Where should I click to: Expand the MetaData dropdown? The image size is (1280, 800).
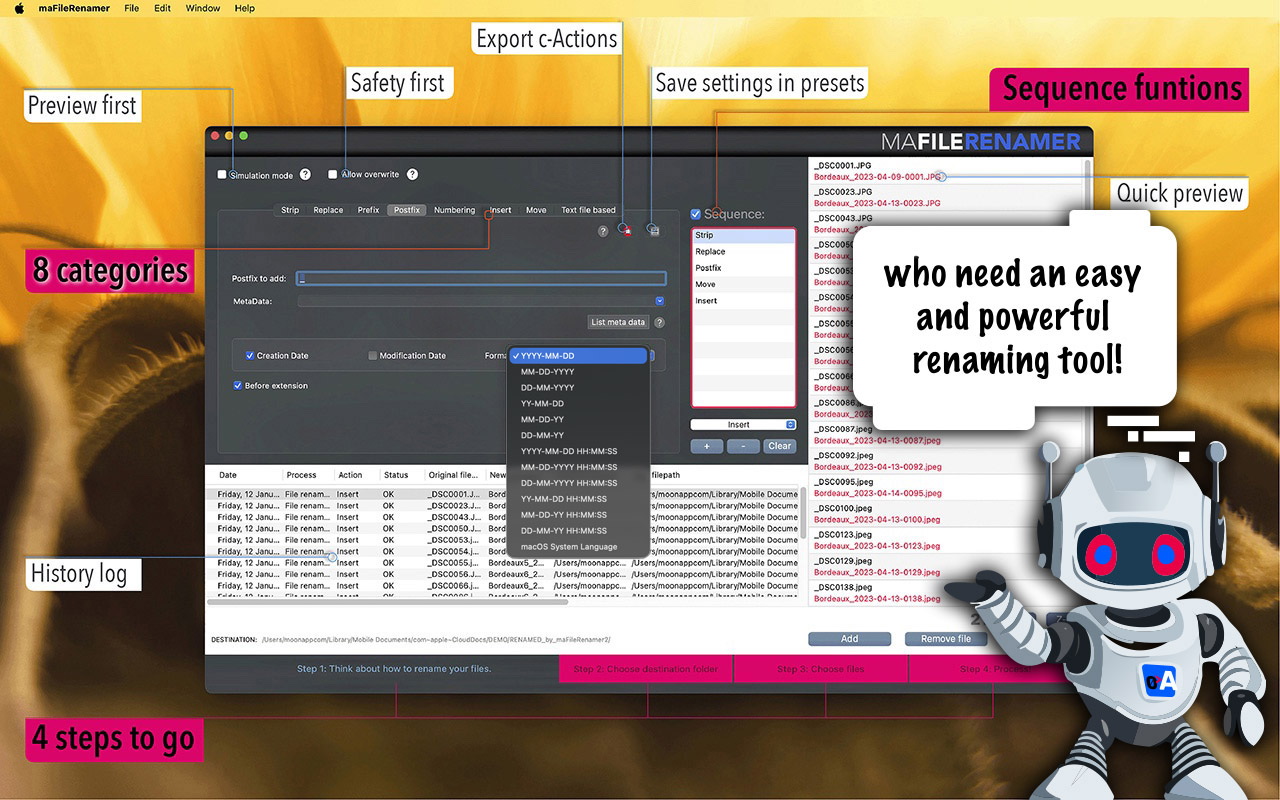[660, 300]
